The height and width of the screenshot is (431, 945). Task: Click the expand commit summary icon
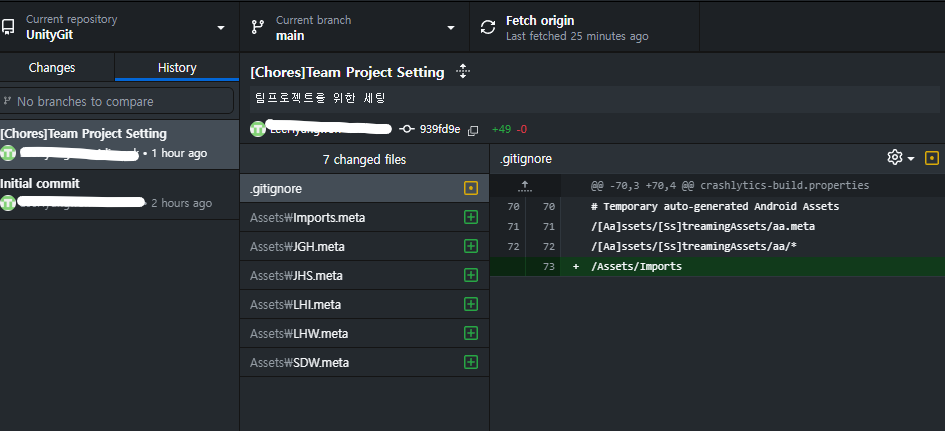point(462,71)
